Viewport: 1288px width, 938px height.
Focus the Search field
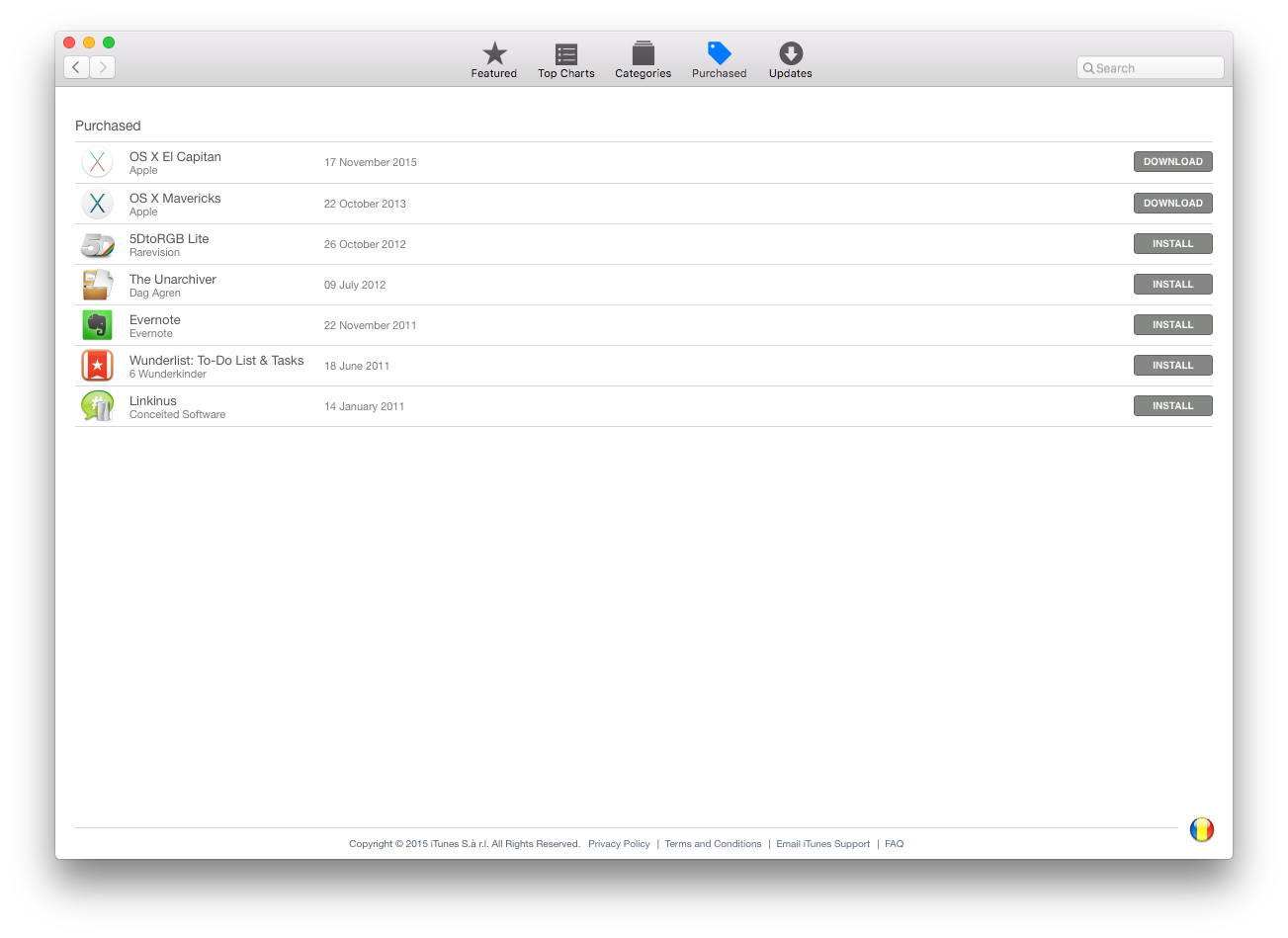click(1151, 68)
